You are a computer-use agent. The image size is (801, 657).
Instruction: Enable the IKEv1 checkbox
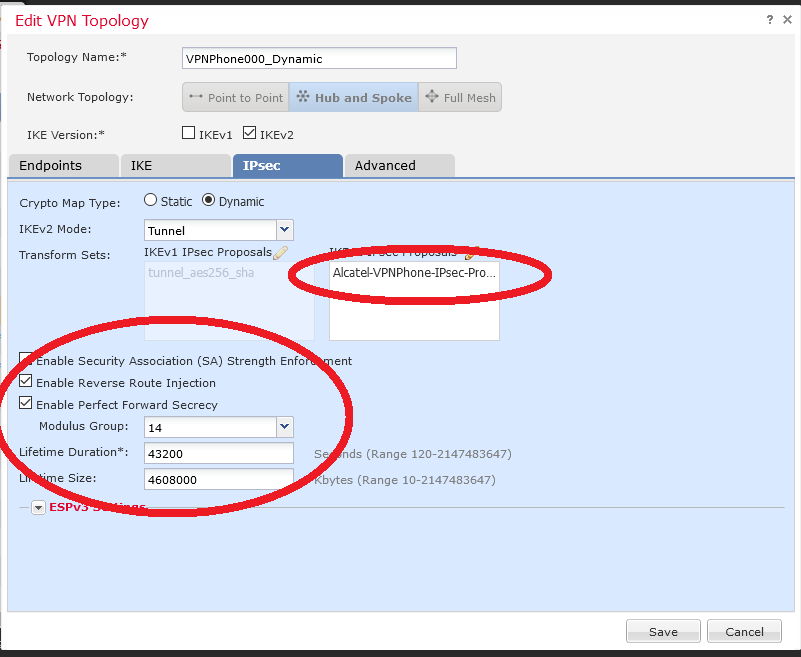coord(188,132)
